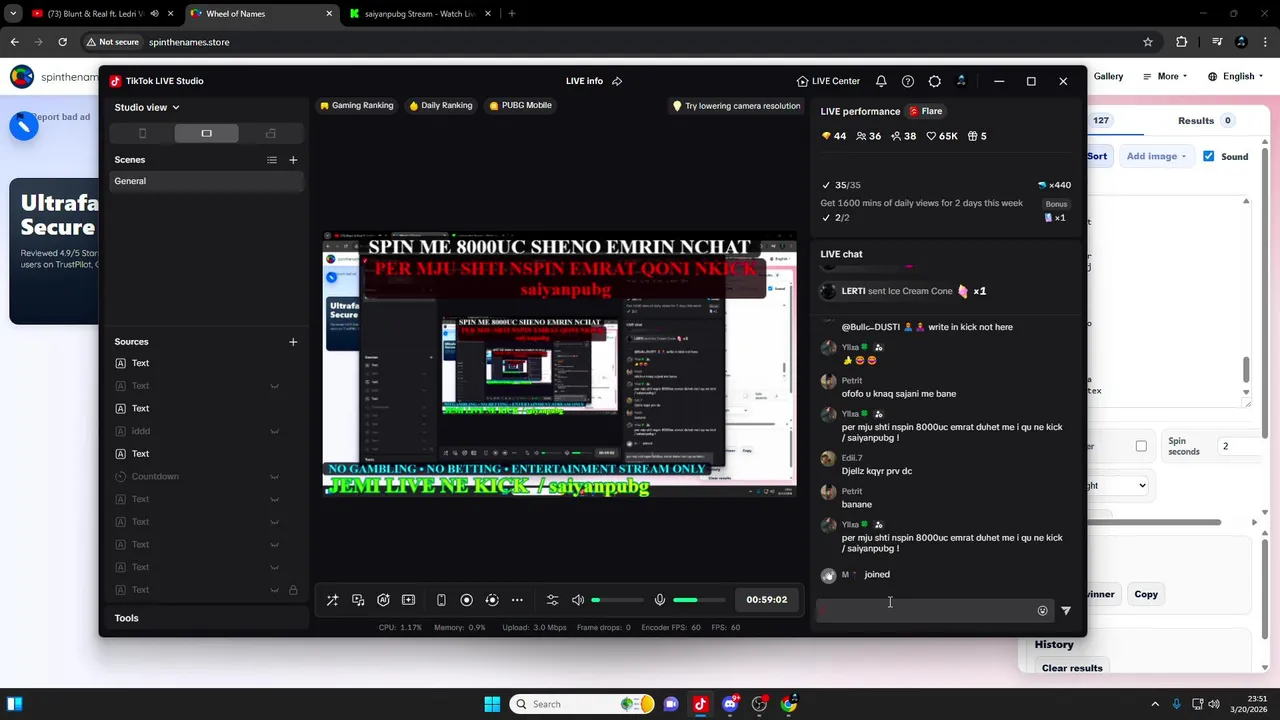Toggle visibility of the Countdown source
The image size is (1280, 720).
[274, 477]
